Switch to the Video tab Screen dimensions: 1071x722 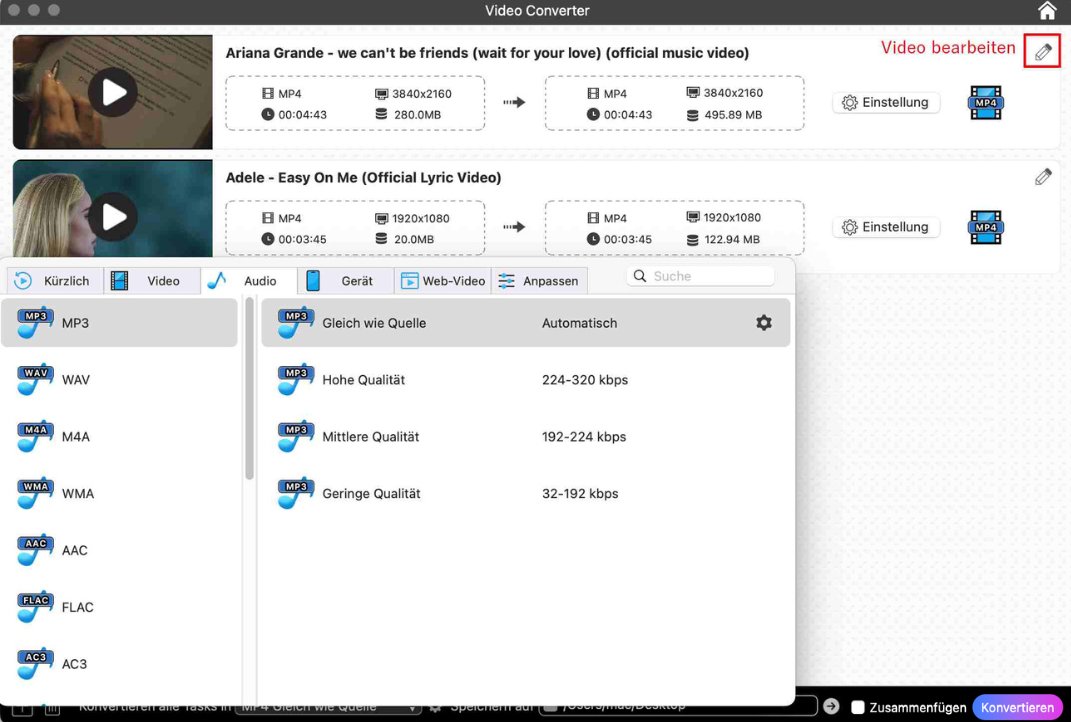click(163, 280)
